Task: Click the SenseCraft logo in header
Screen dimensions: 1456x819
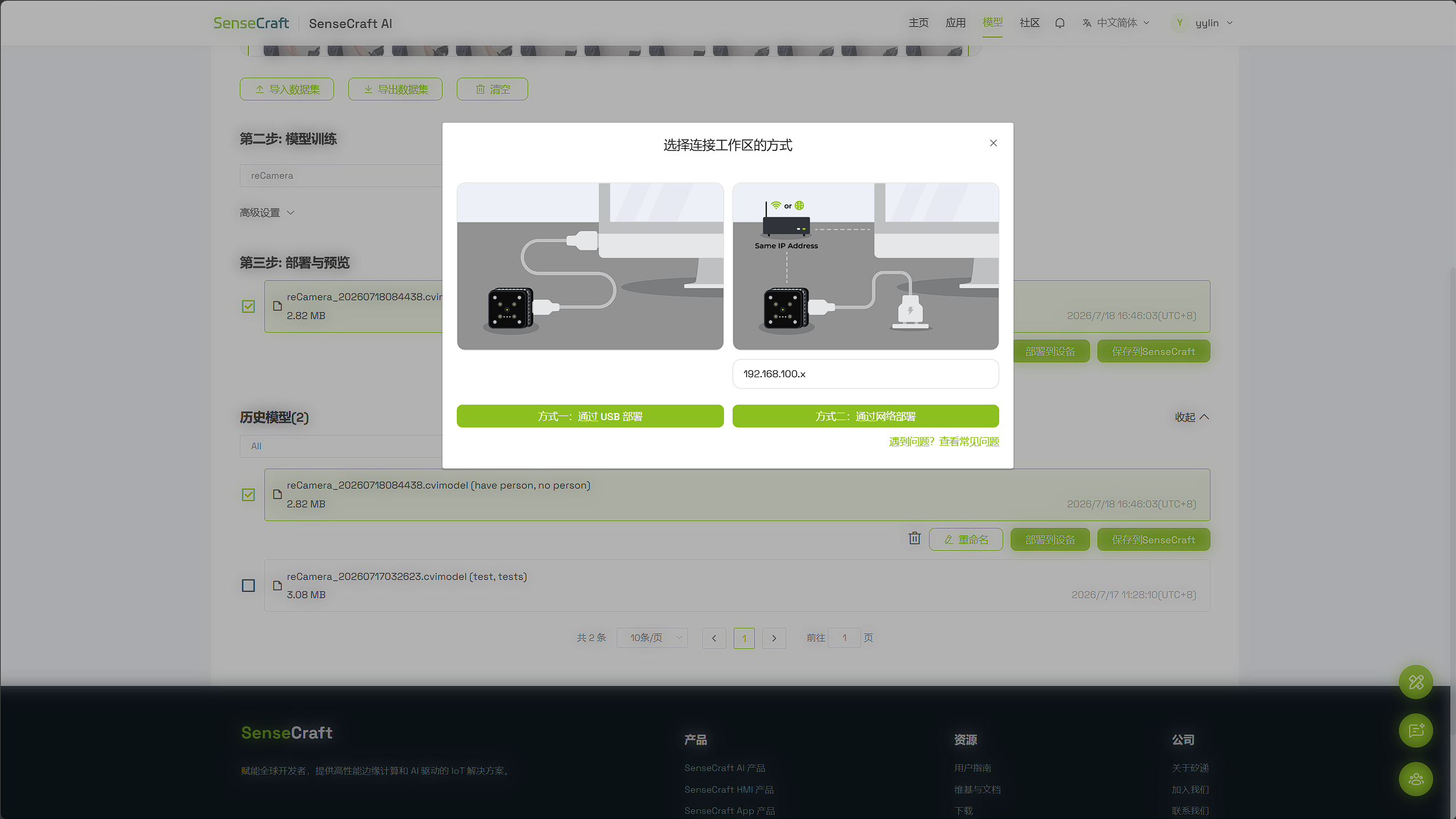Action: 251,23
